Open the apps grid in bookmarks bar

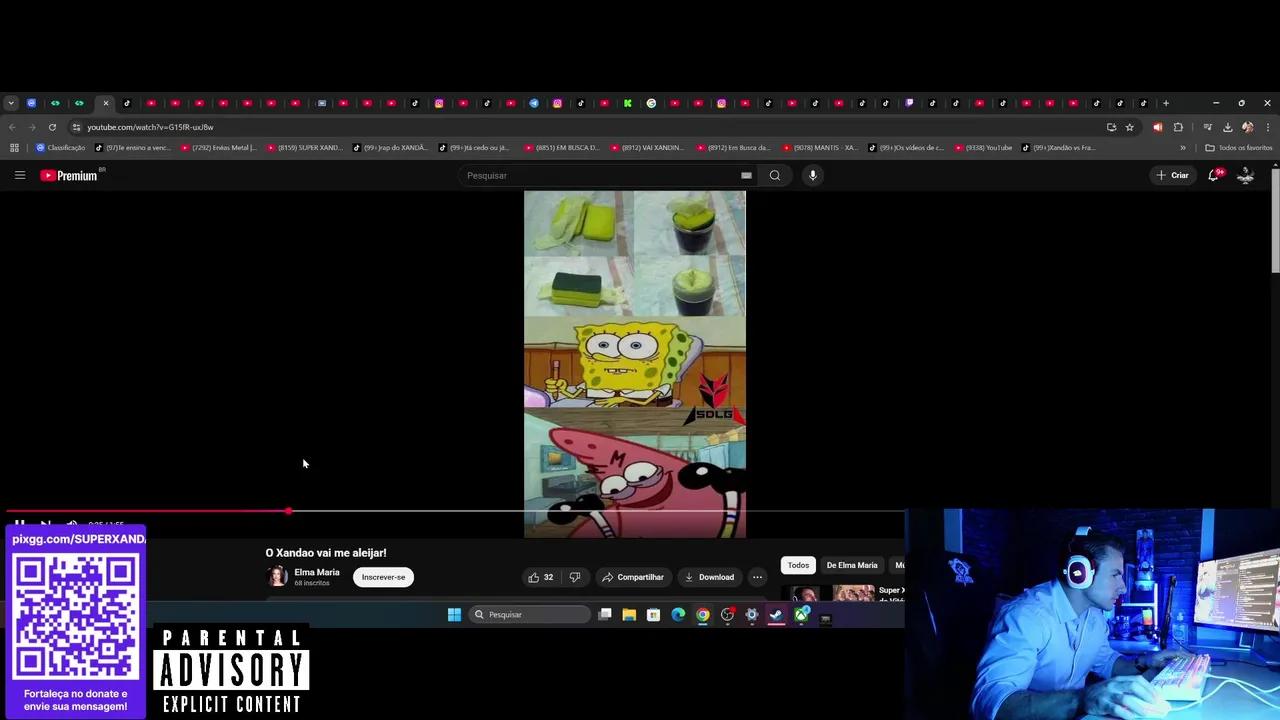(14, 147)
